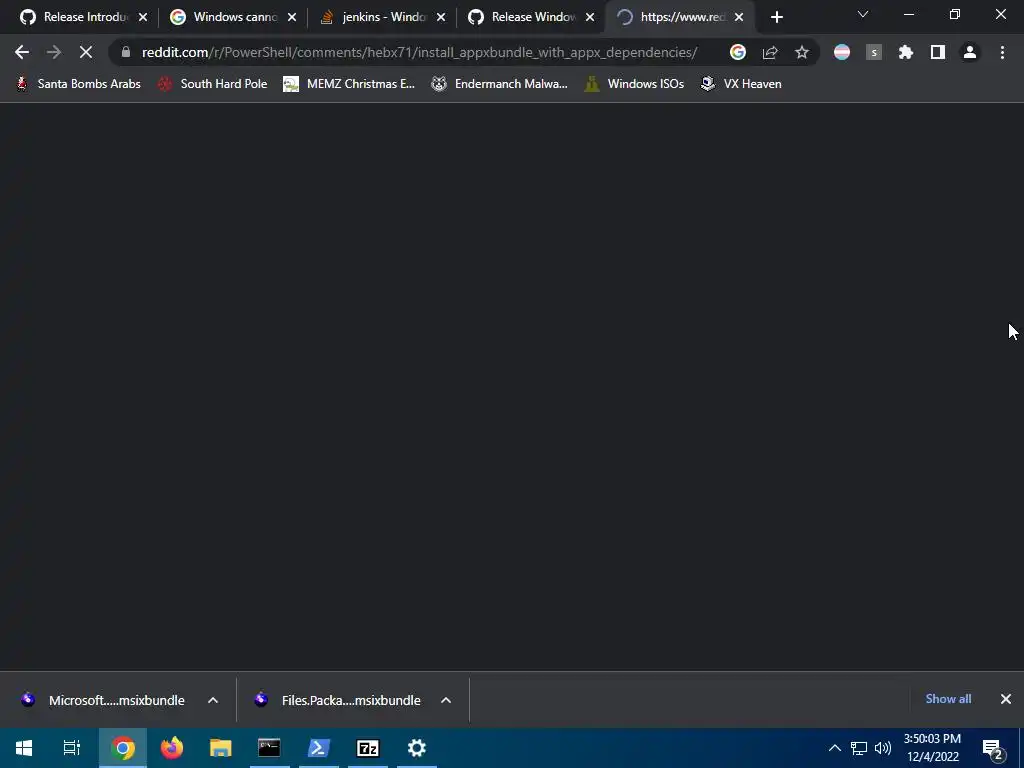Open Windows ISOs bookmark
1024x768 pixels.
pos(634,84)
